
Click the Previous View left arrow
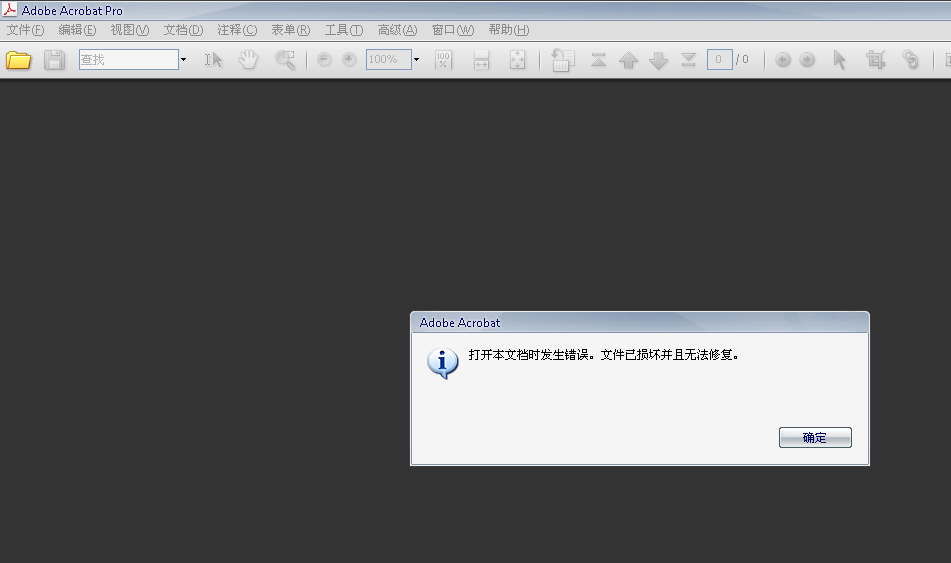pos(783,59)
